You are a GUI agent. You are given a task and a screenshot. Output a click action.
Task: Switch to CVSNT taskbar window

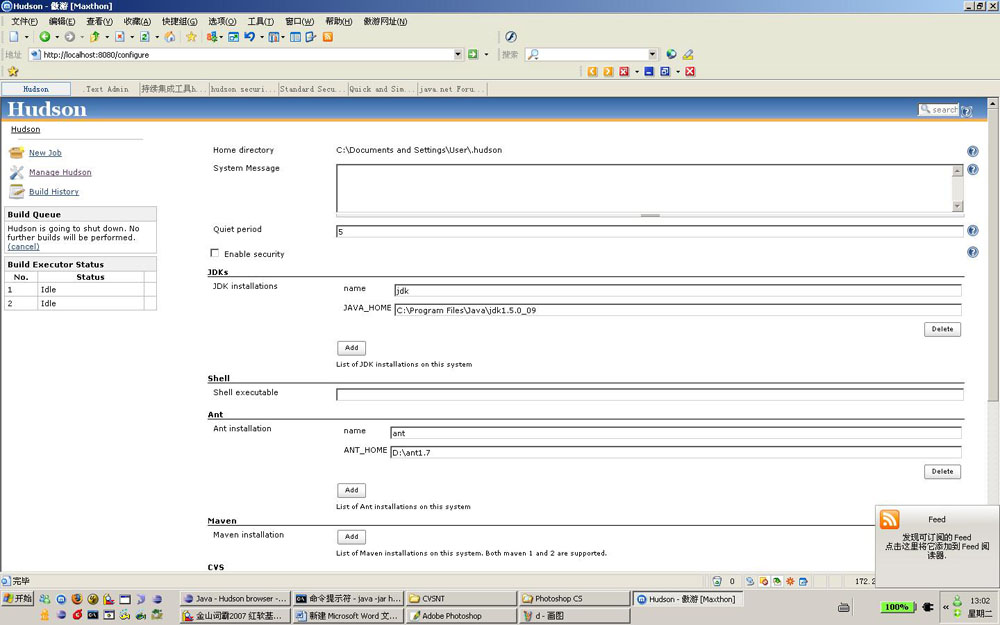click(x=460, y=599)
